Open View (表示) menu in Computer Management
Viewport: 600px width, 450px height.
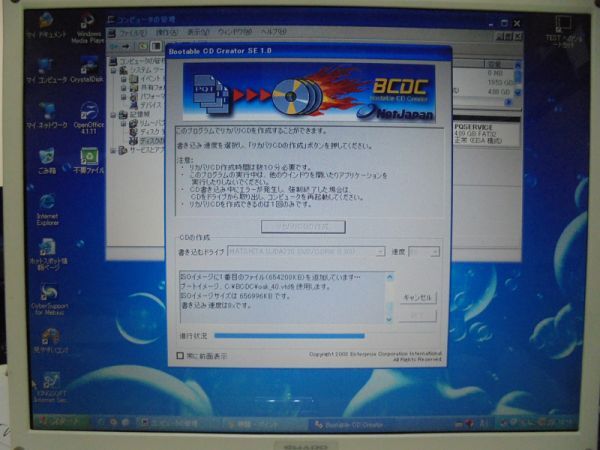(198, 32)
